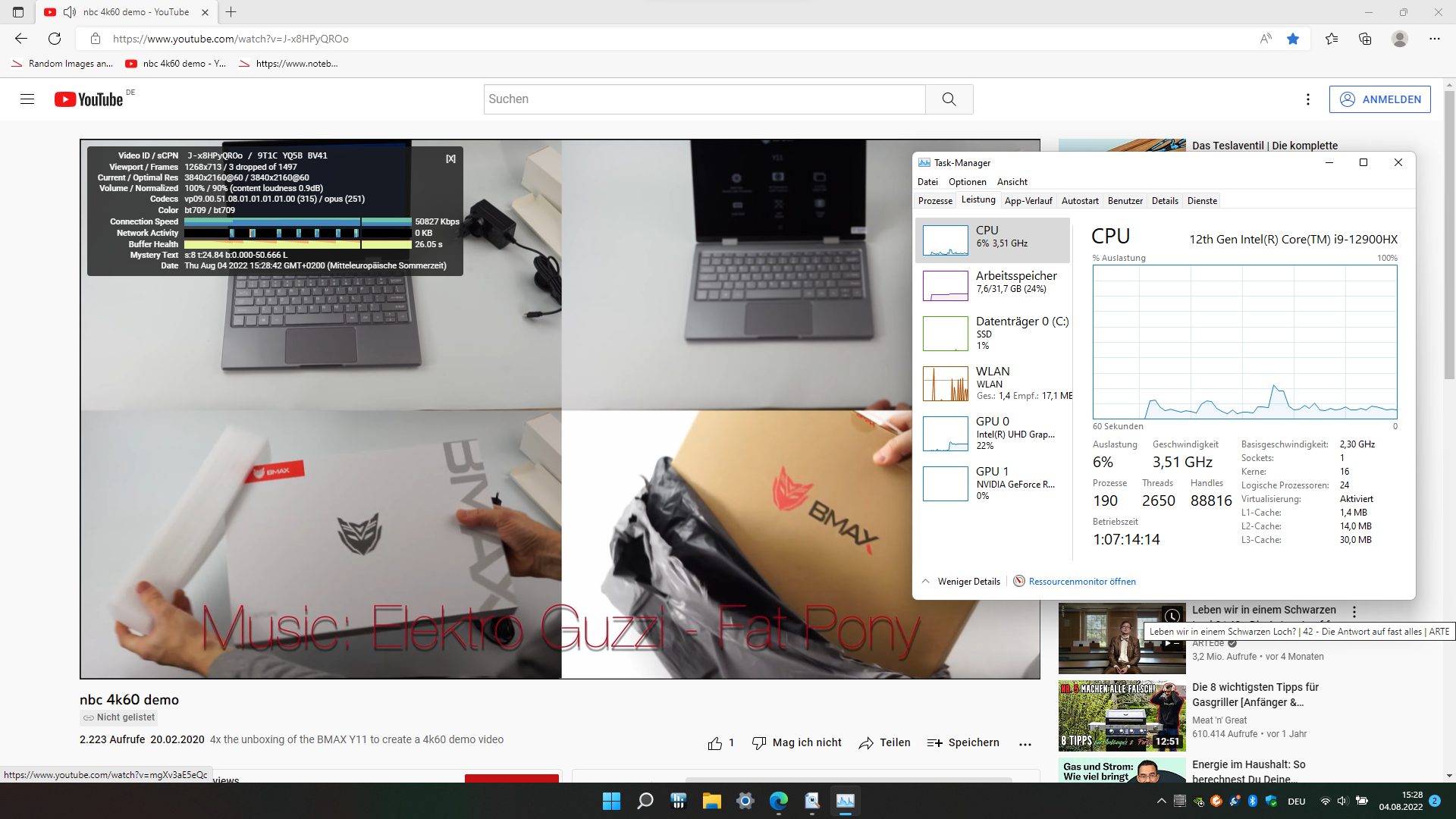Select the CPU performance entry
The image size is (1456, 819).
coord(993,240)
